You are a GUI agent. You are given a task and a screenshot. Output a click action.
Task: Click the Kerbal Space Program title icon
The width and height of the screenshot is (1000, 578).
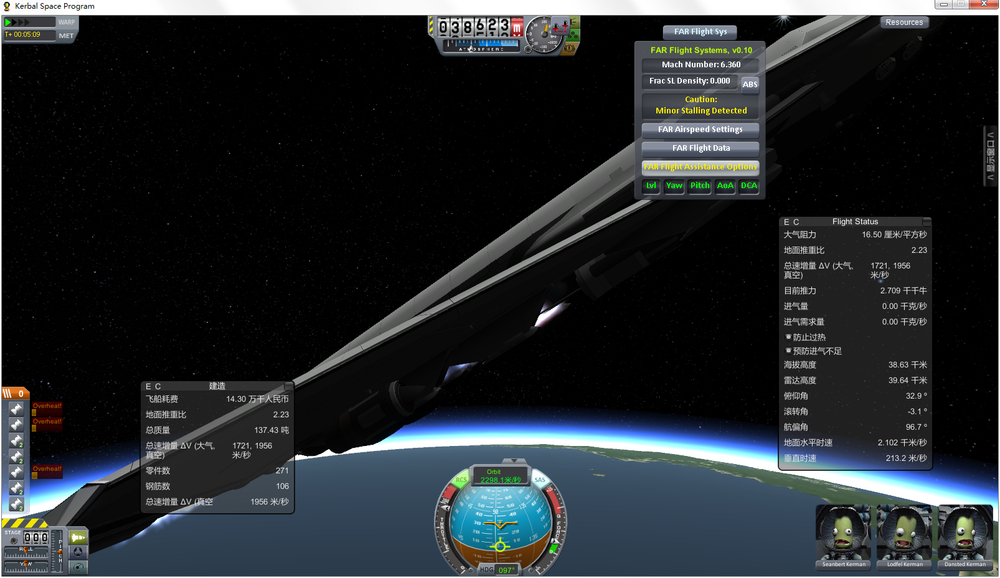coord(7,6)
